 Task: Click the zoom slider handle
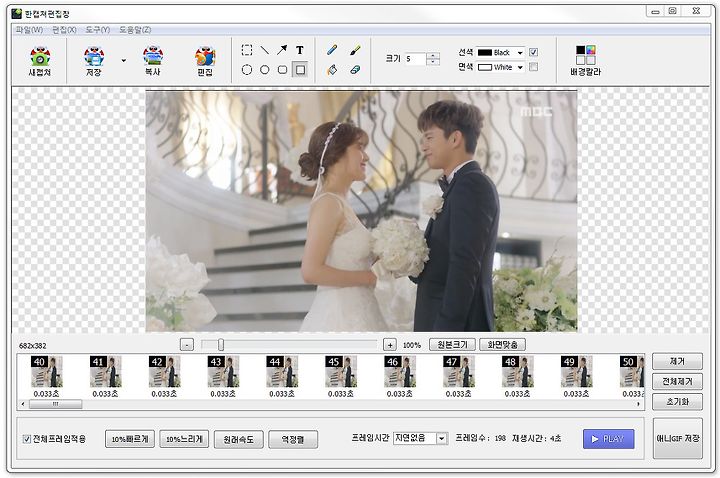click(221, 345)
